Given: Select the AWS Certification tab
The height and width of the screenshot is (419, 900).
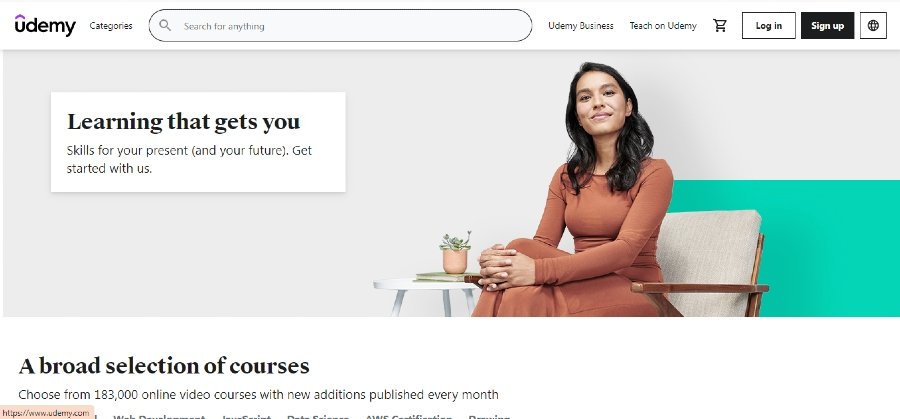Looking at the screenshot, I should 409,416.
